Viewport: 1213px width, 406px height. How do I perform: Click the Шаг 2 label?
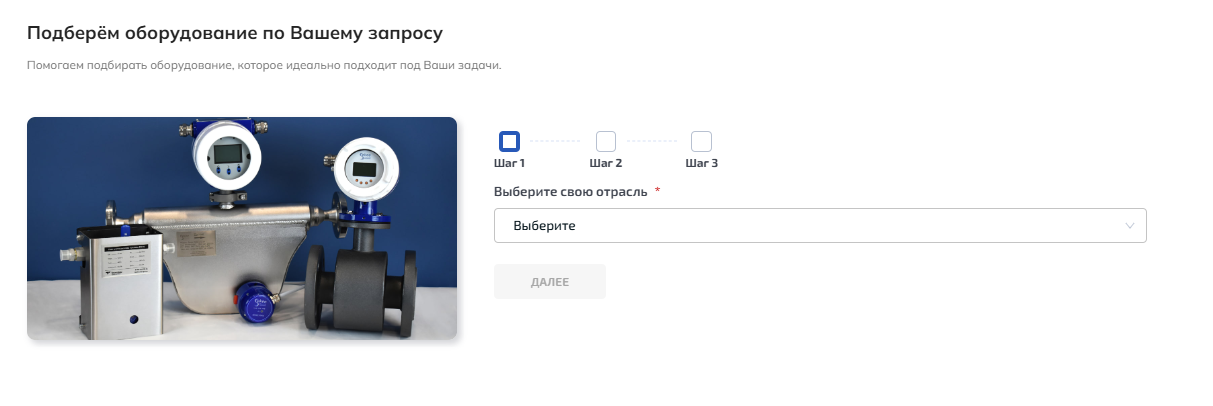(x=605, y=163)
